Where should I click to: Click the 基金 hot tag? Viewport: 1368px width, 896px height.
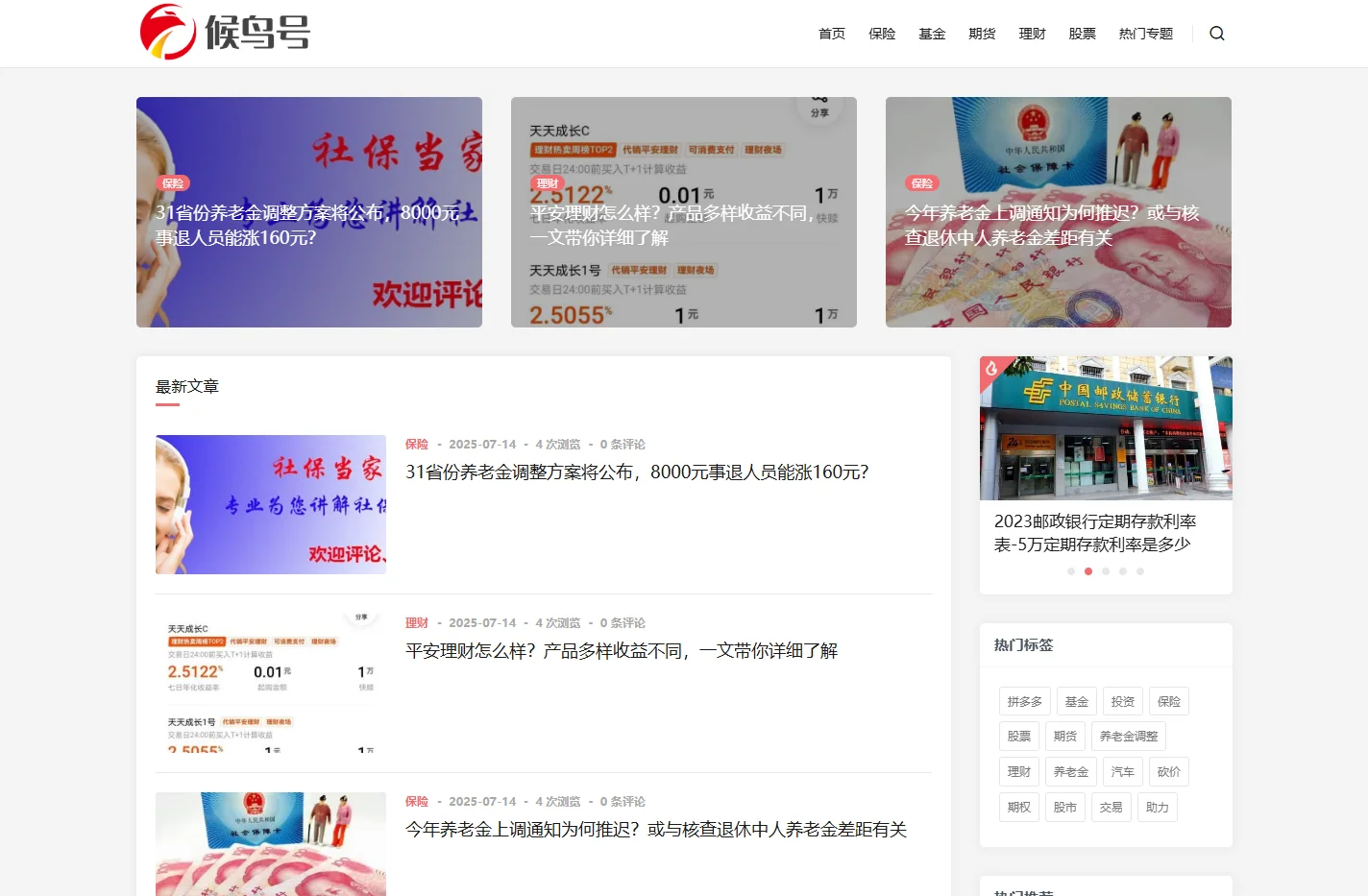pos(1077,701)
